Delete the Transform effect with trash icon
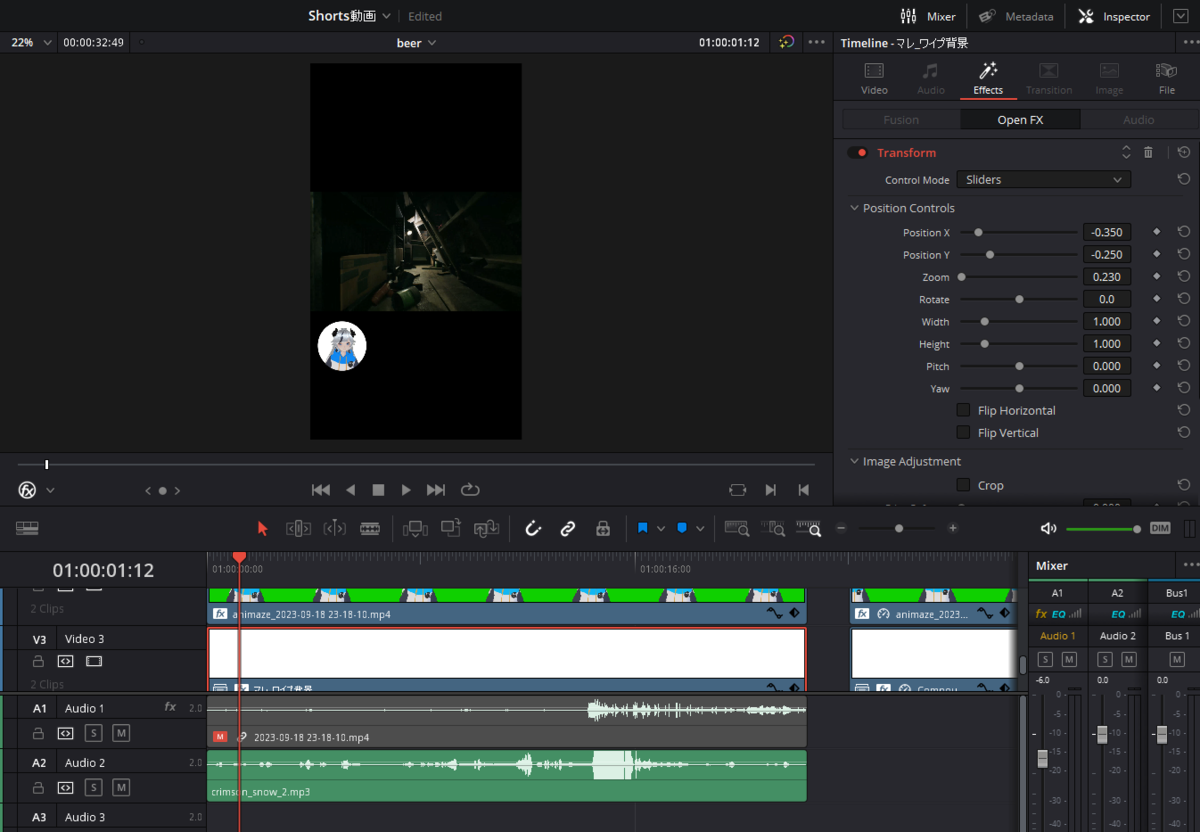 tap(1148, 152)
